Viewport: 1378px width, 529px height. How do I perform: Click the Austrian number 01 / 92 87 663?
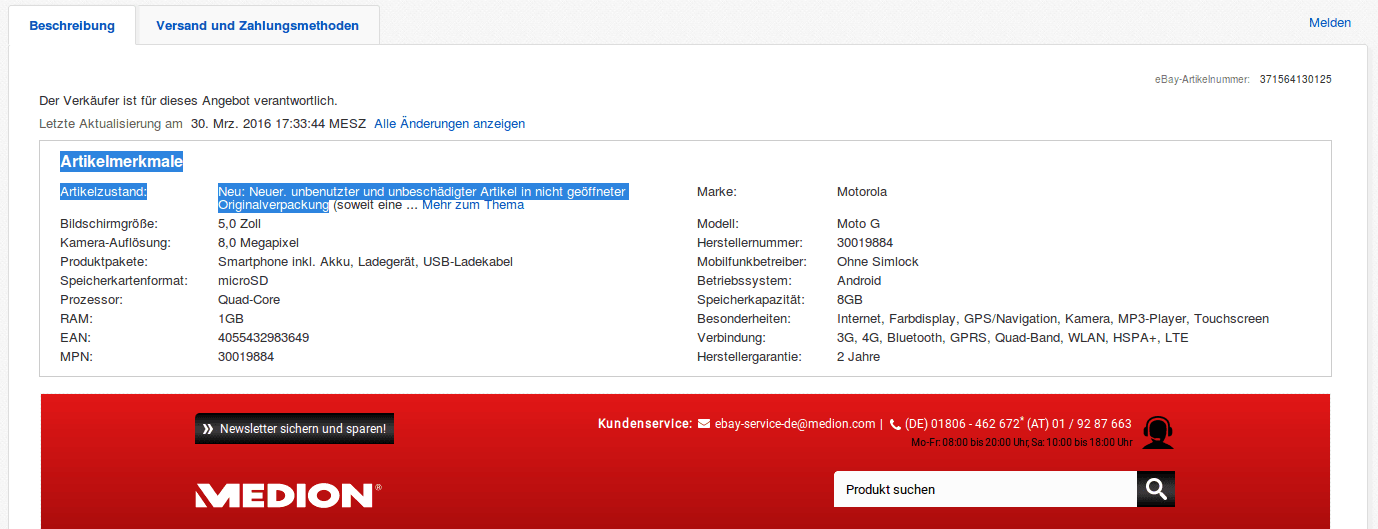click(x=1090, y=424)
